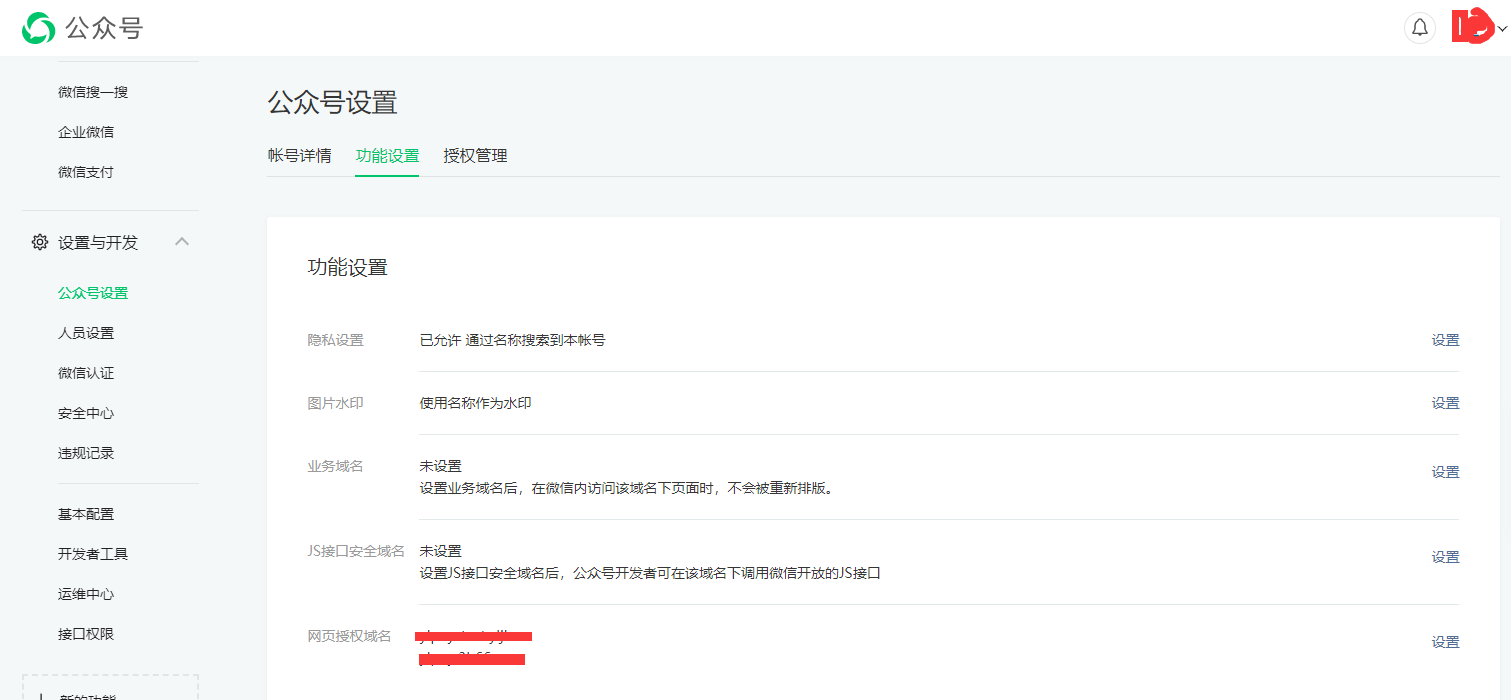Open 安全中心 from the sidebar
Screen dimensions: 1511x700
click(x=86, y=413)
